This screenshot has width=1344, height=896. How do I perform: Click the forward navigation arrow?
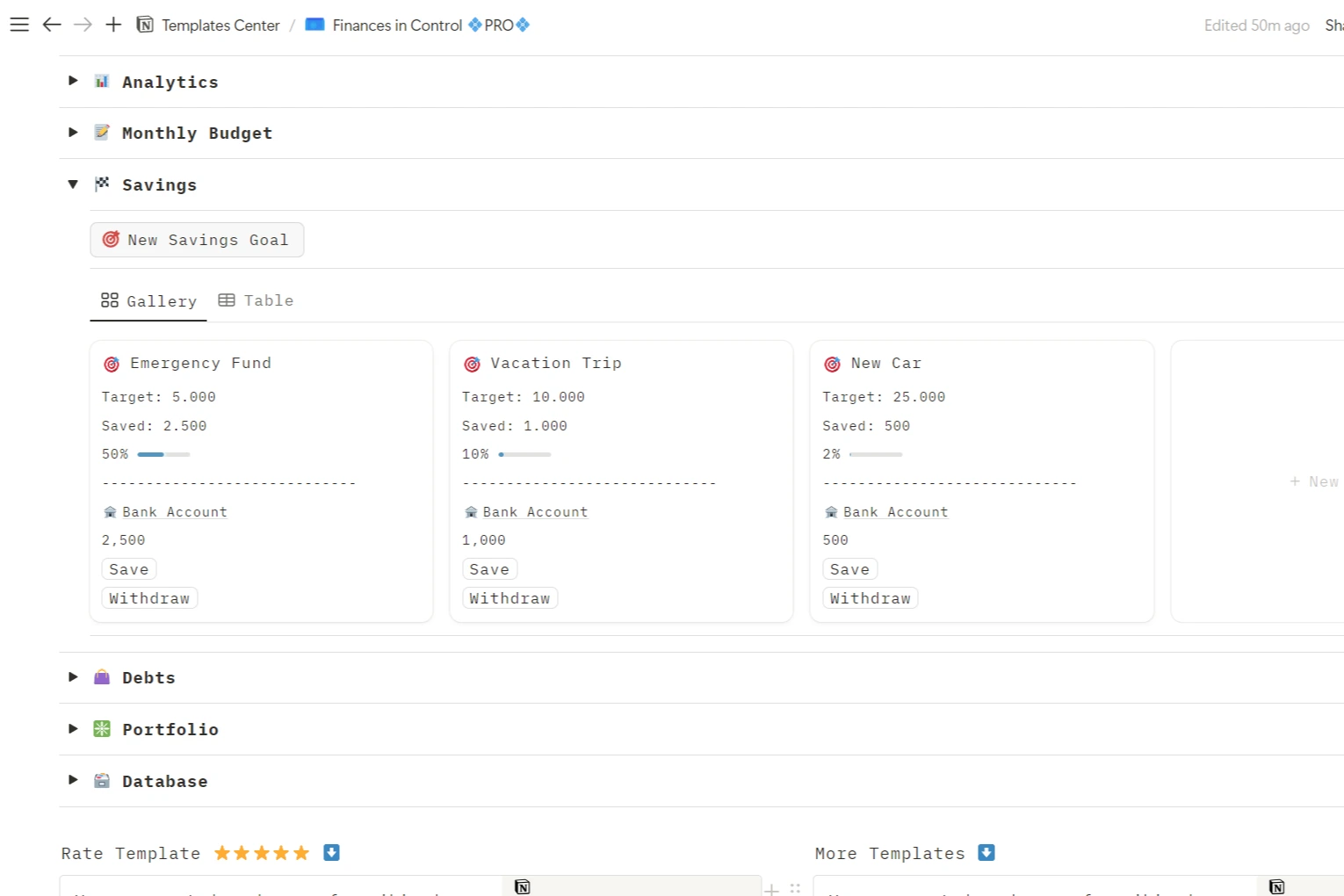pos(83,25)
